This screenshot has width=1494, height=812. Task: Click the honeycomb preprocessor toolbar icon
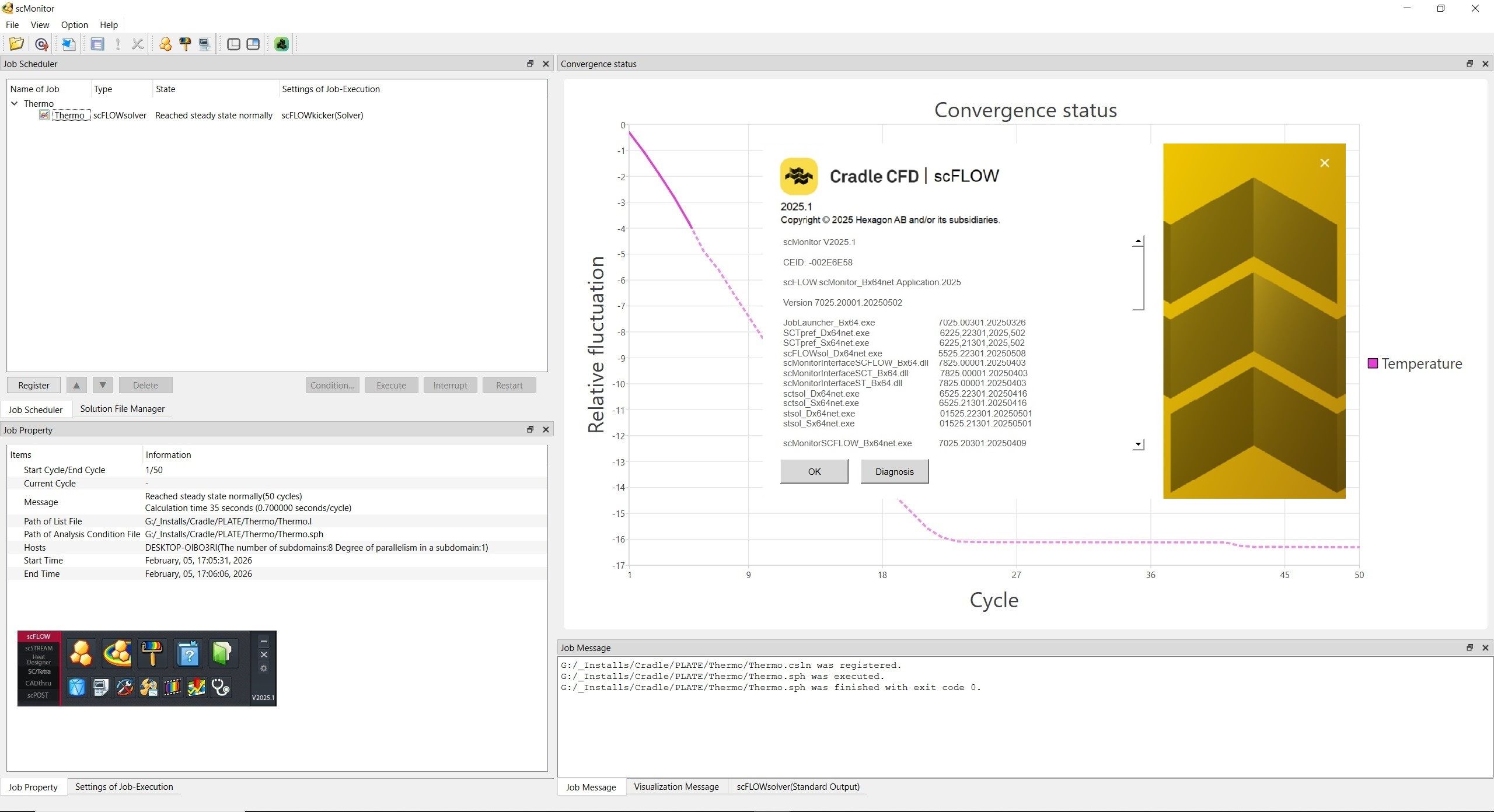click(165, 44)
